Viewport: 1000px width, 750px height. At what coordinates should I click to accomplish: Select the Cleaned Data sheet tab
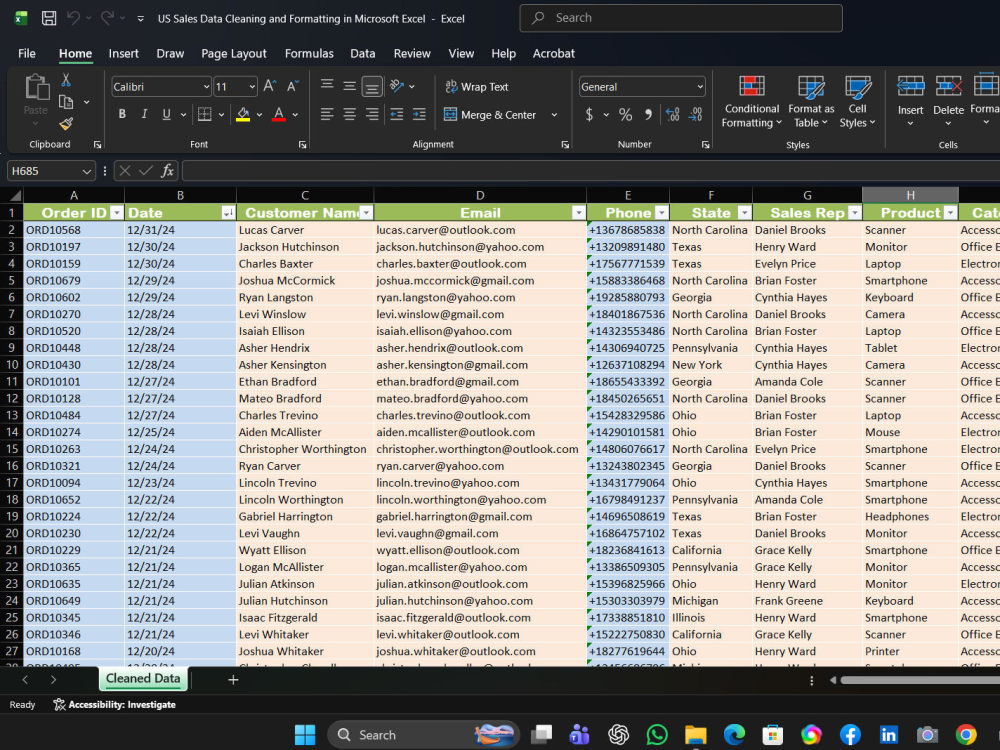(x=143, y=679)
